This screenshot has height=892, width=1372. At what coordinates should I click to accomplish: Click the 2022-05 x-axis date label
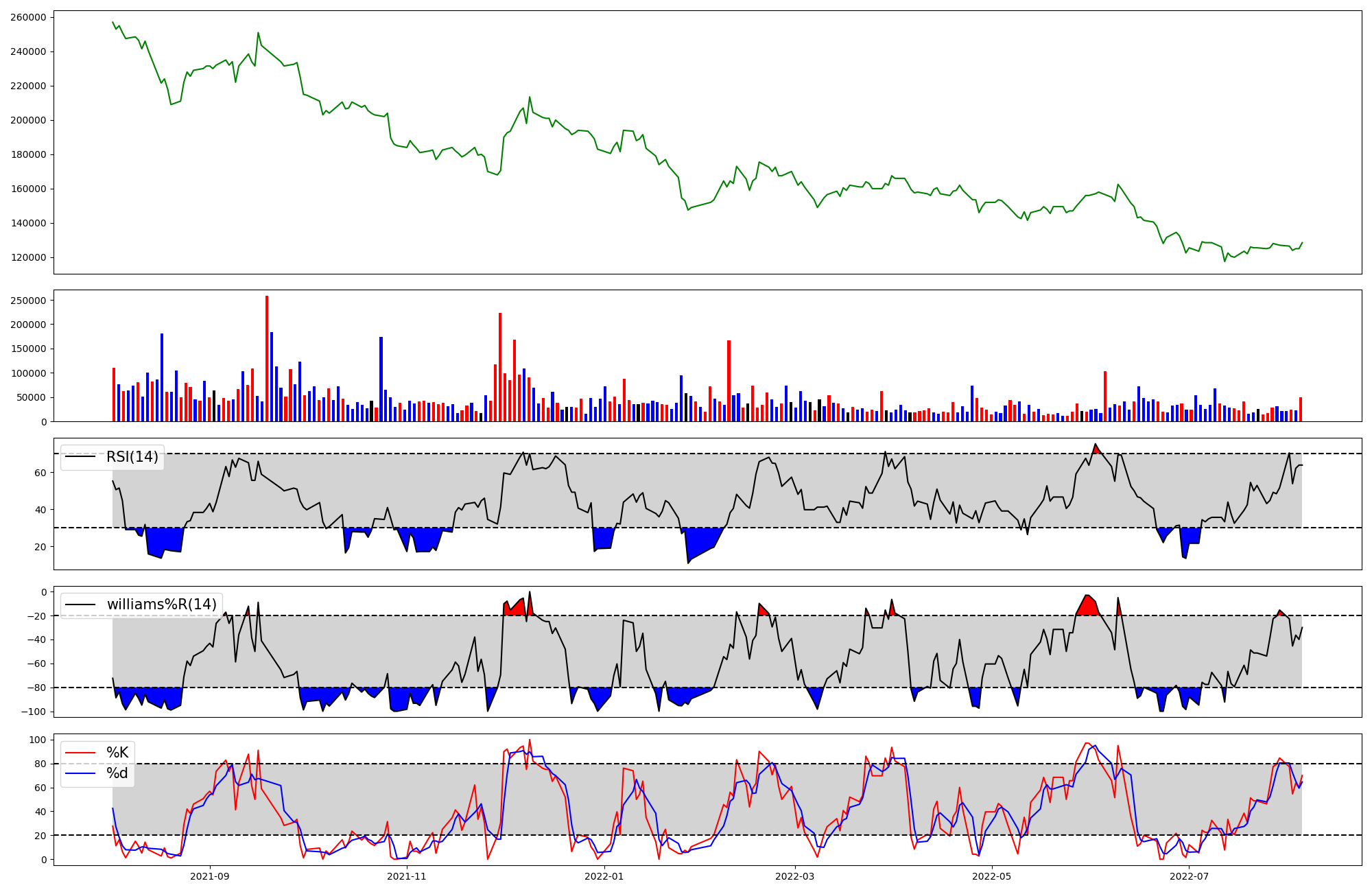click(992, 876)
